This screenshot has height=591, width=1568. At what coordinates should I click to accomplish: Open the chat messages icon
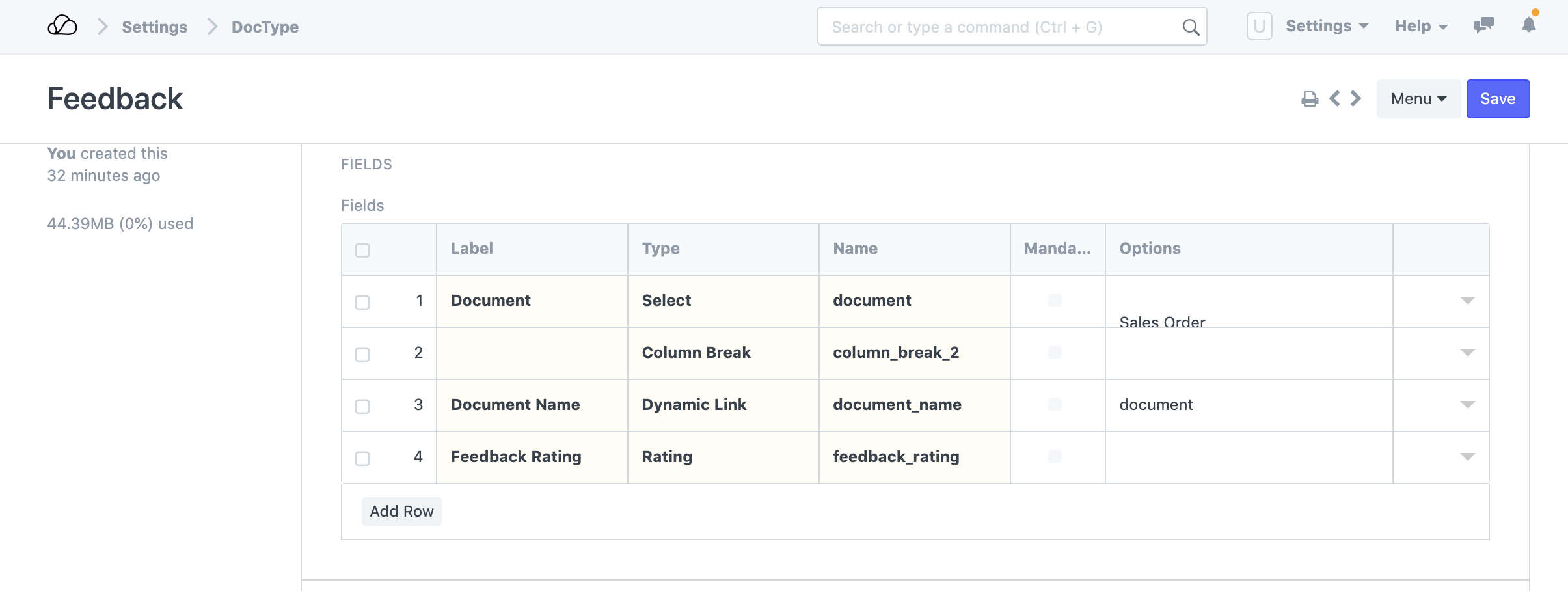1483,26
